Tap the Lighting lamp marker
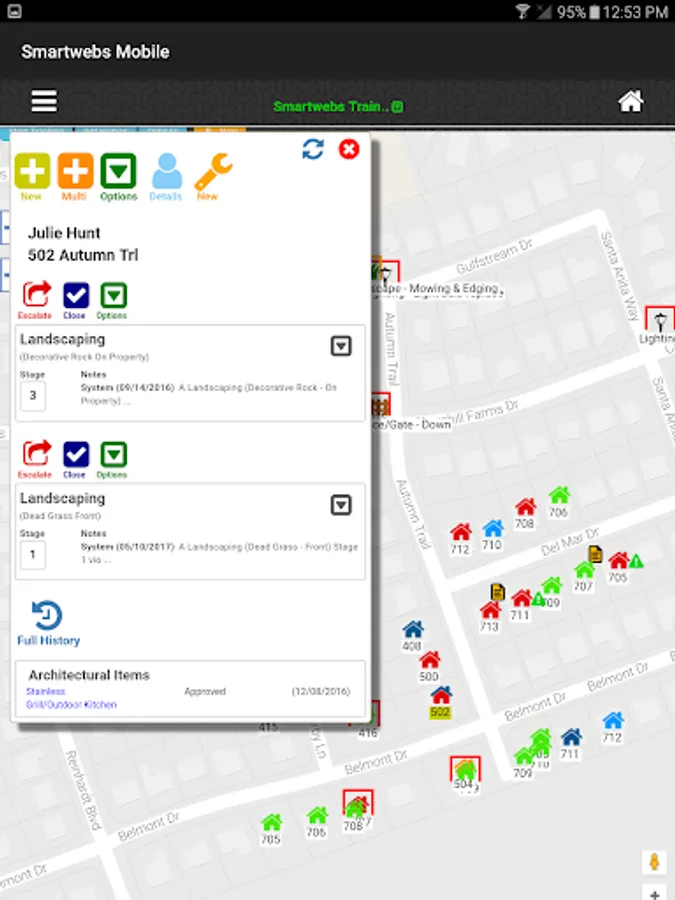 pyautogui.click(x=660, y=320)
